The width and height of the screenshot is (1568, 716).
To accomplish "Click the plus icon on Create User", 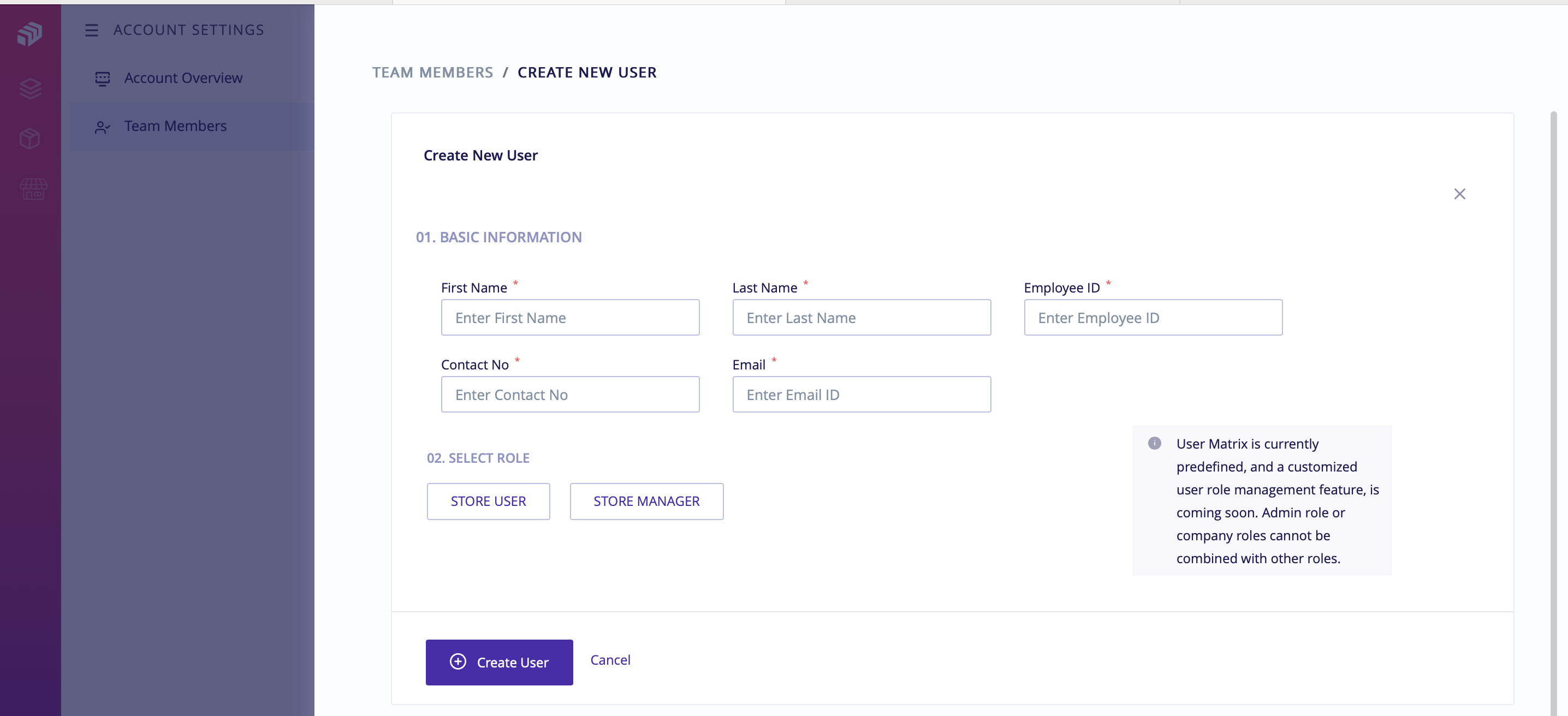I will tap(458, 661).
